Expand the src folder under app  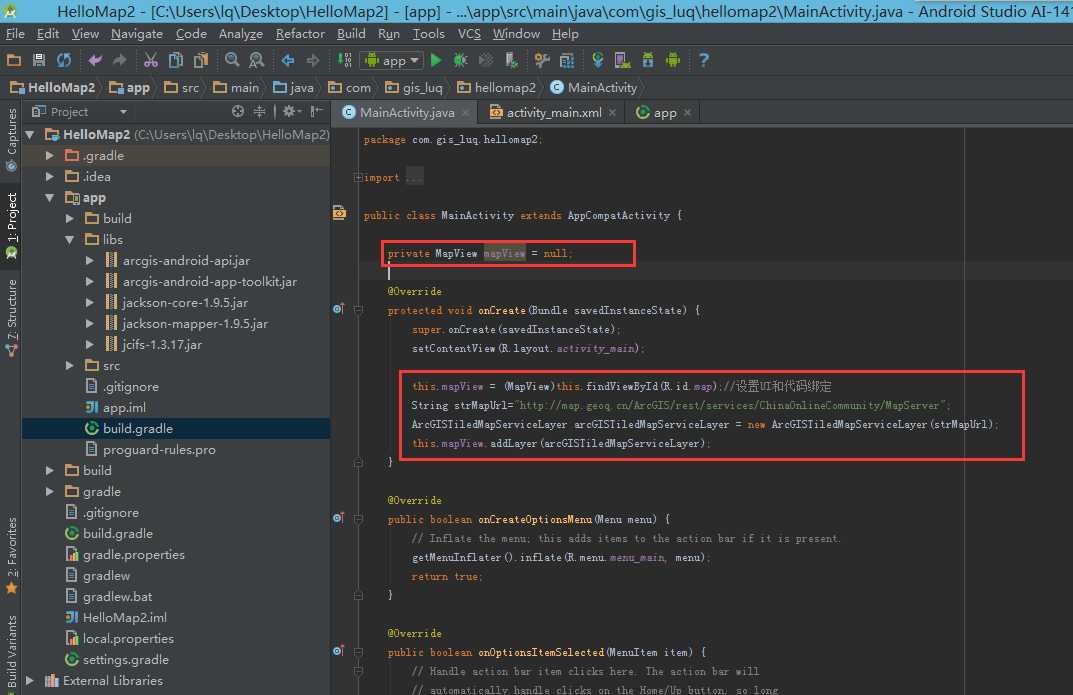click(x=70, y=366)
